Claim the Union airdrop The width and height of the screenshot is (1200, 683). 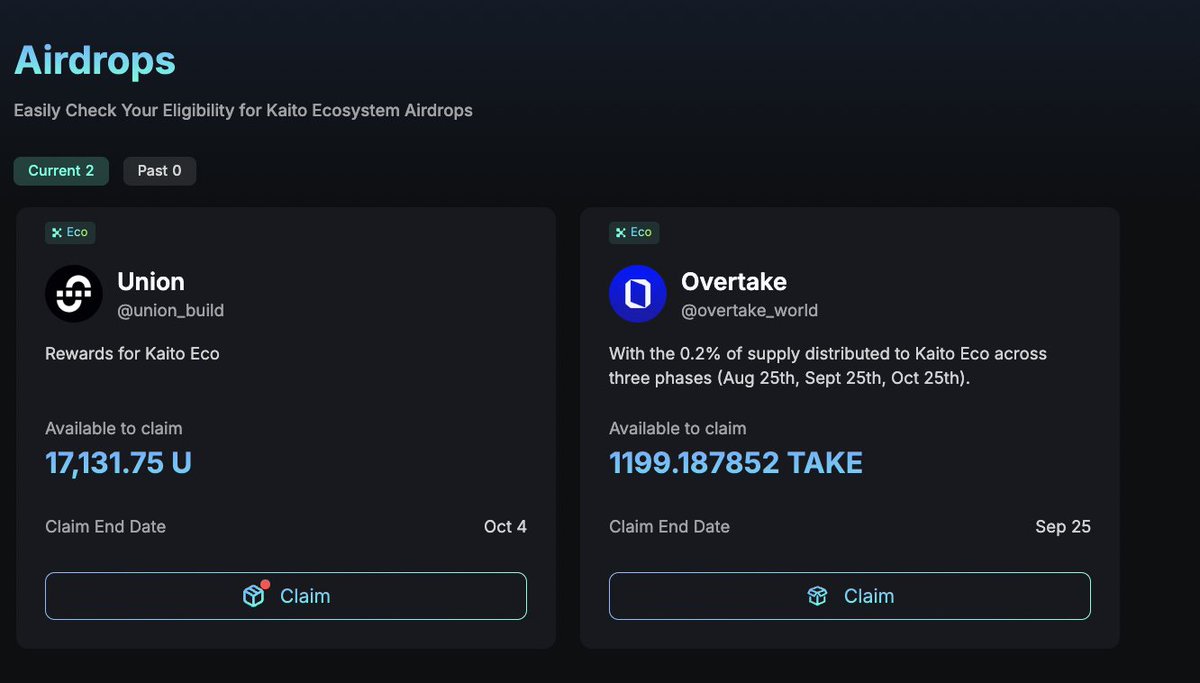(286, 596)
